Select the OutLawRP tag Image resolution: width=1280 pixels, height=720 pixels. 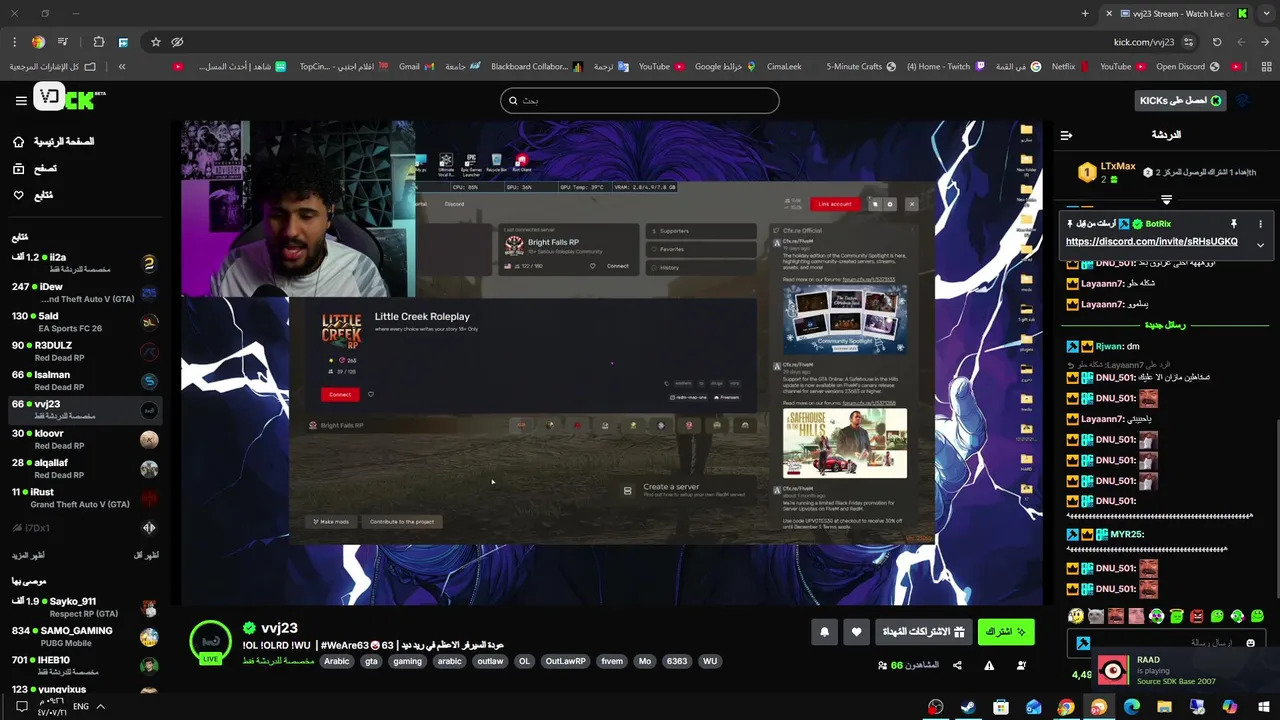(x=565, y=661)
